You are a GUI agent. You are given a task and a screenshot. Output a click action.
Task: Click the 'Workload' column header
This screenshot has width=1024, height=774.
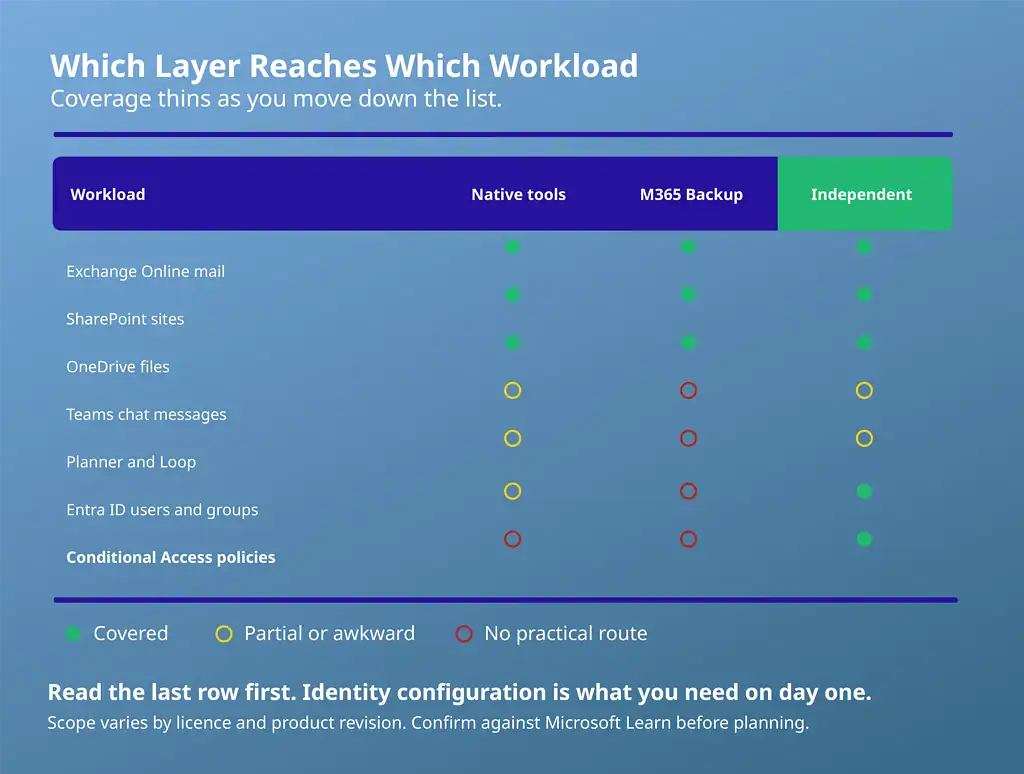point(108,194)
